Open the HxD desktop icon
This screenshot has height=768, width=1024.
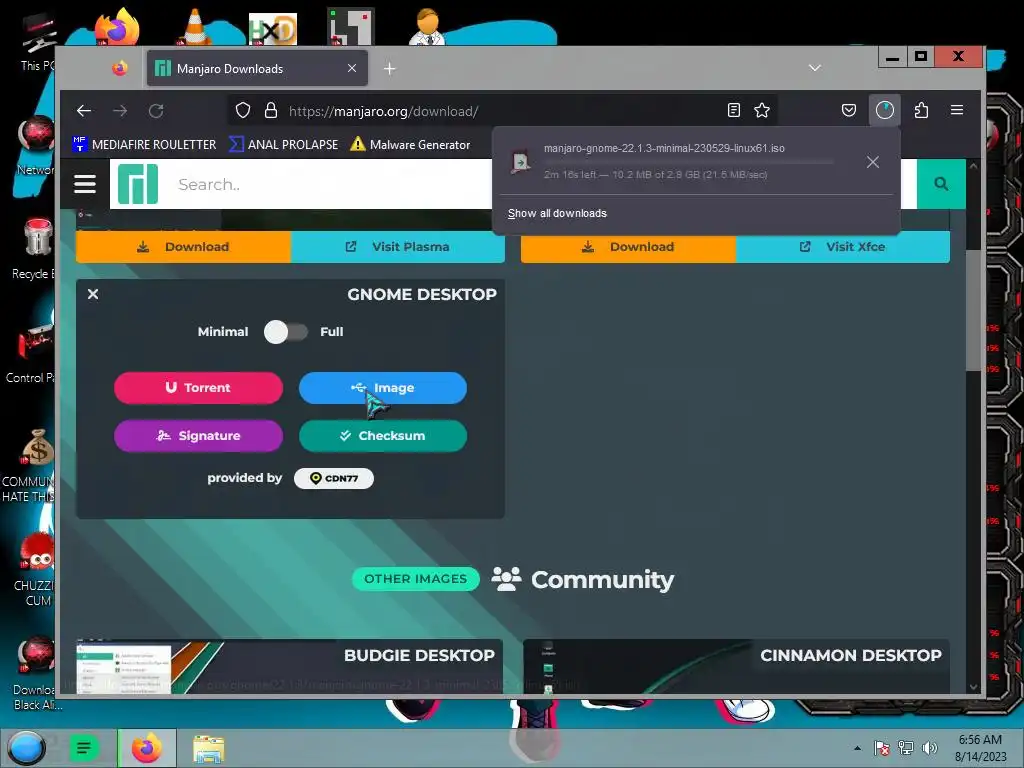click(x=273, y=29)
